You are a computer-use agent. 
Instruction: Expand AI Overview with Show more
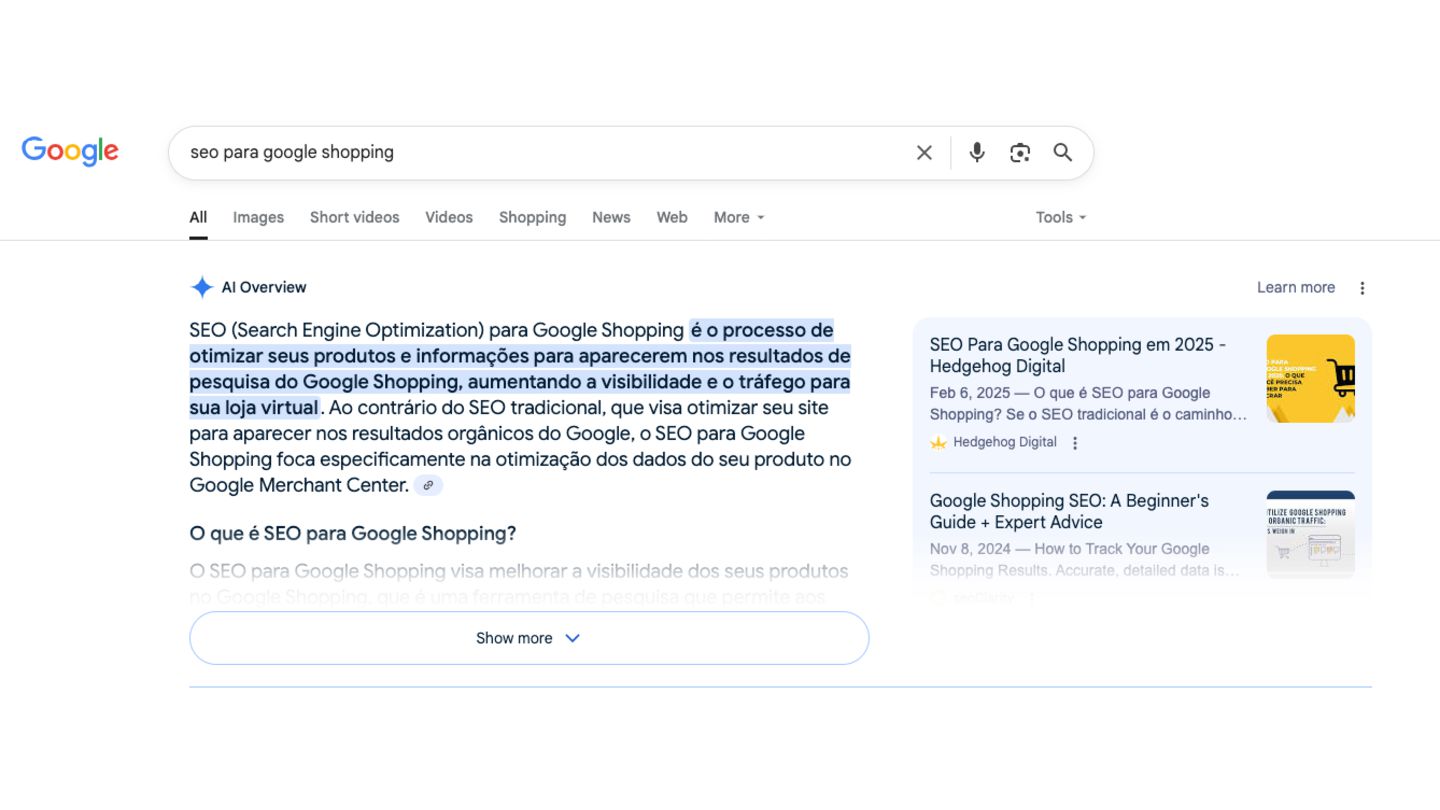pos(529,638)
